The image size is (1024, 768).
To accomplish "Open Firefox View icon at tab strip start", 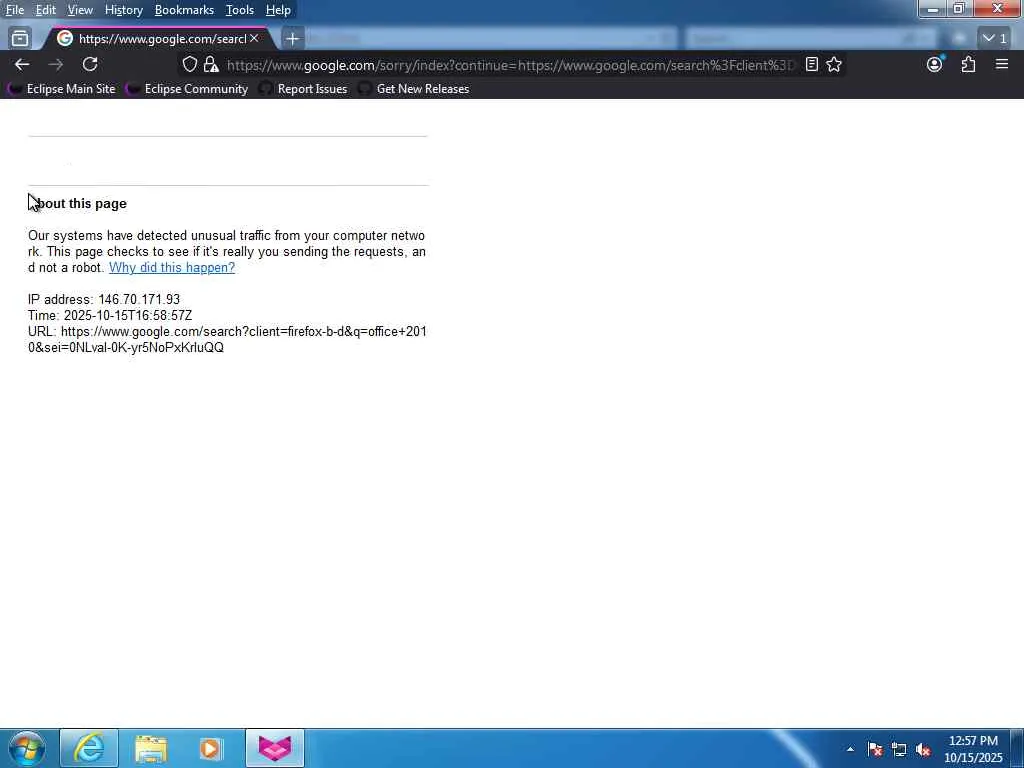I will [x=20, y=39].
